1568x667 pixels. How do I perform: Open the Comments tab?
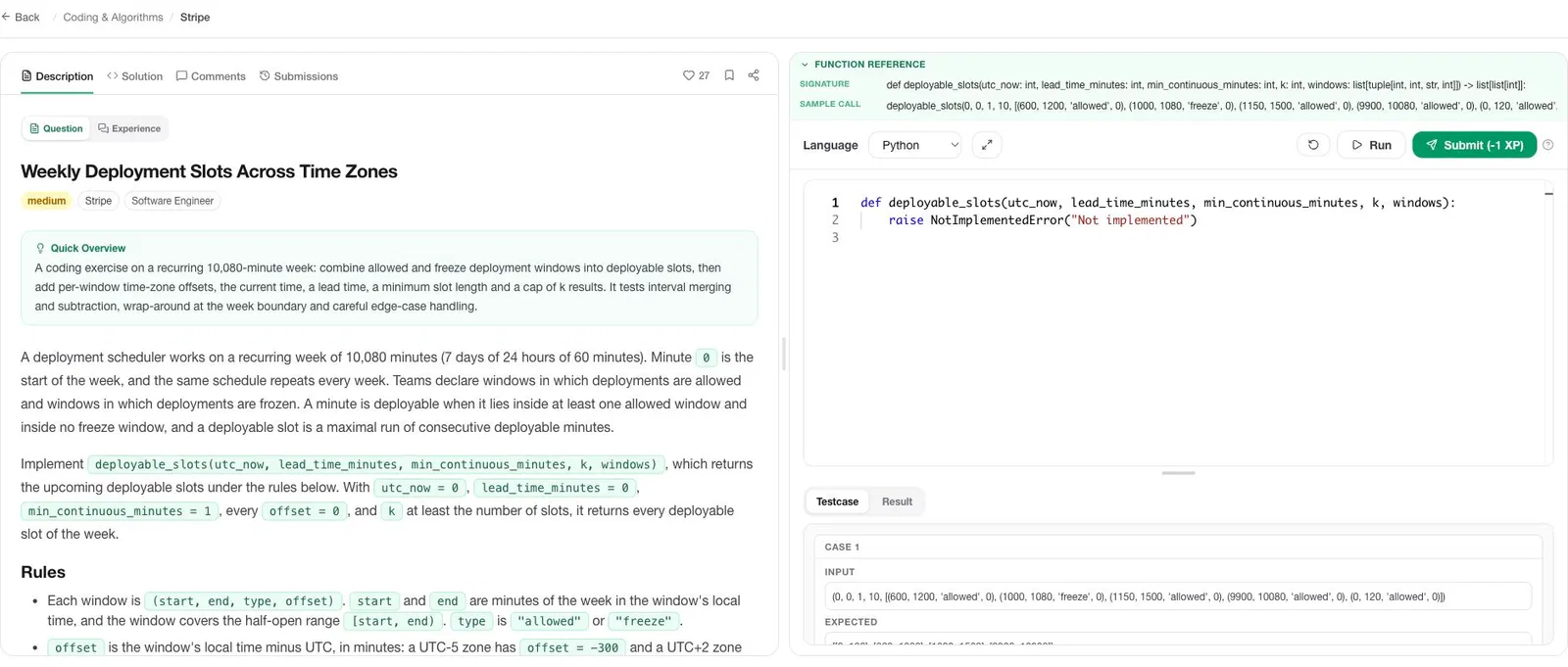[211, 76]
